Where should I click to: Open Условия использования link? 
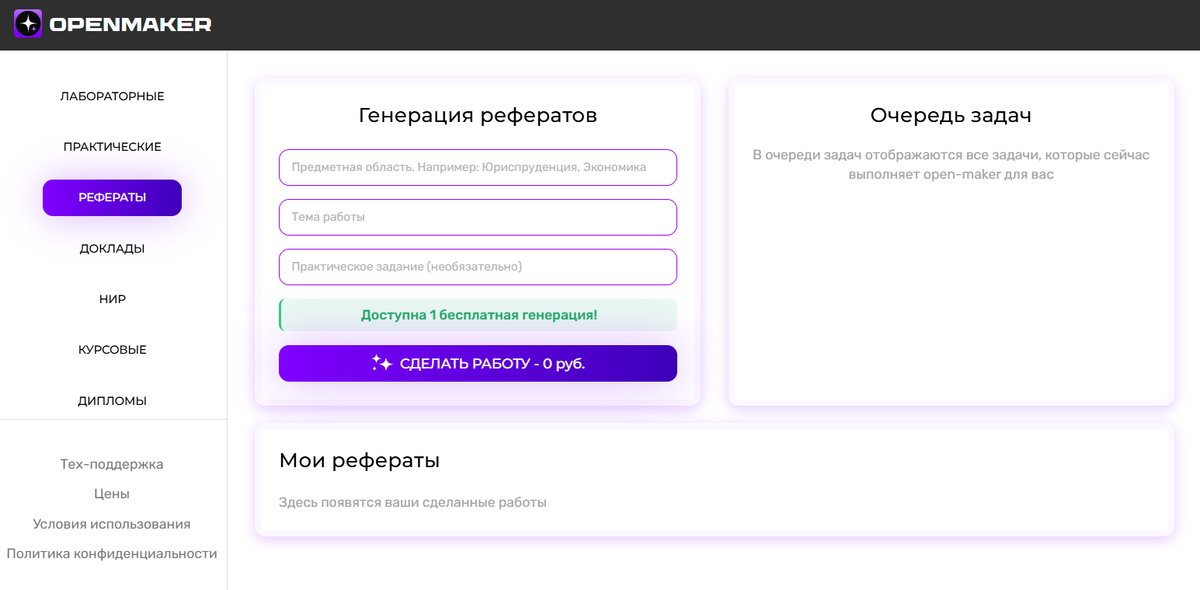point(112,524)
